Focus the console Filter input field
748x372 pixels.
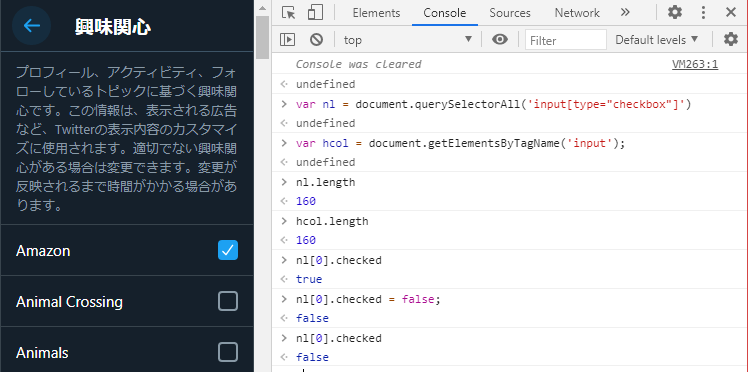tap(566, 40)
